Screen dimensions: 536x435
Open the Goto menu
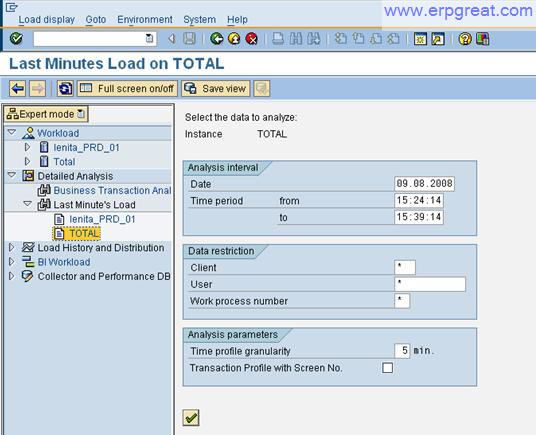pos(95,20)
